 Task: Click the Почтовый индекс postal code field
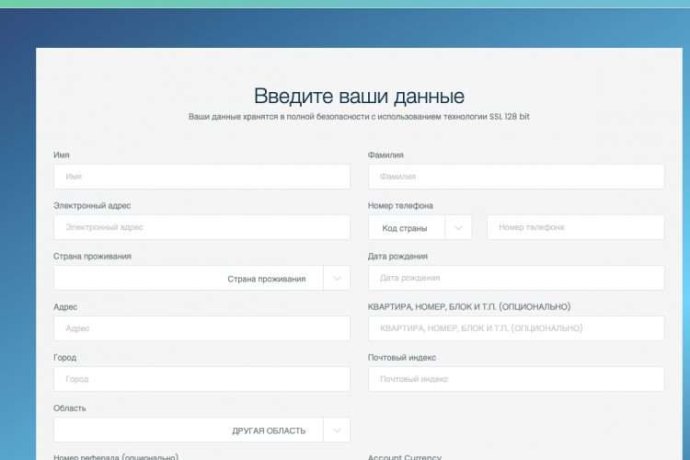tap(516, 379)
